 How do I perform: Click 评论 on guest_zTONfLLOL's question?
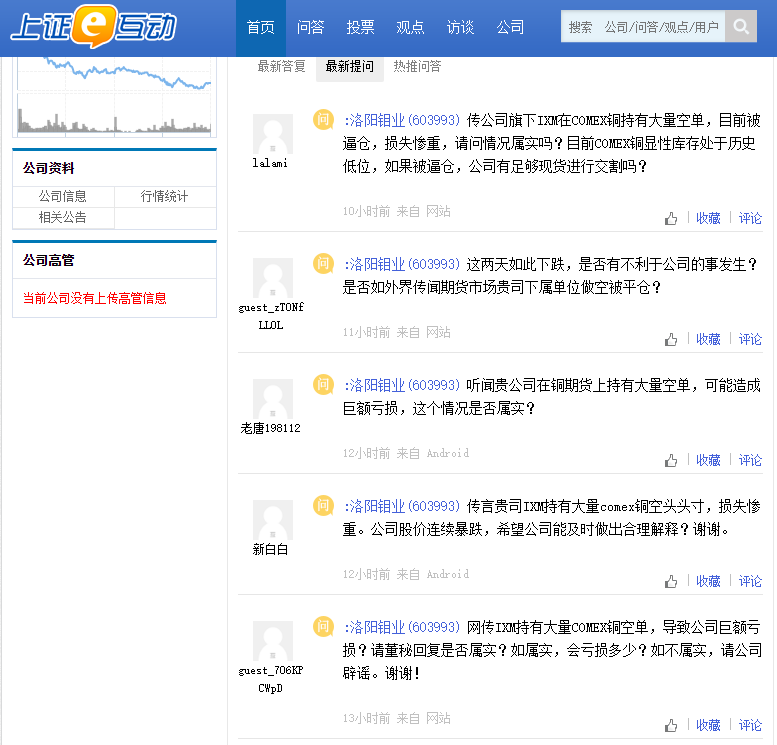[750, 340]
